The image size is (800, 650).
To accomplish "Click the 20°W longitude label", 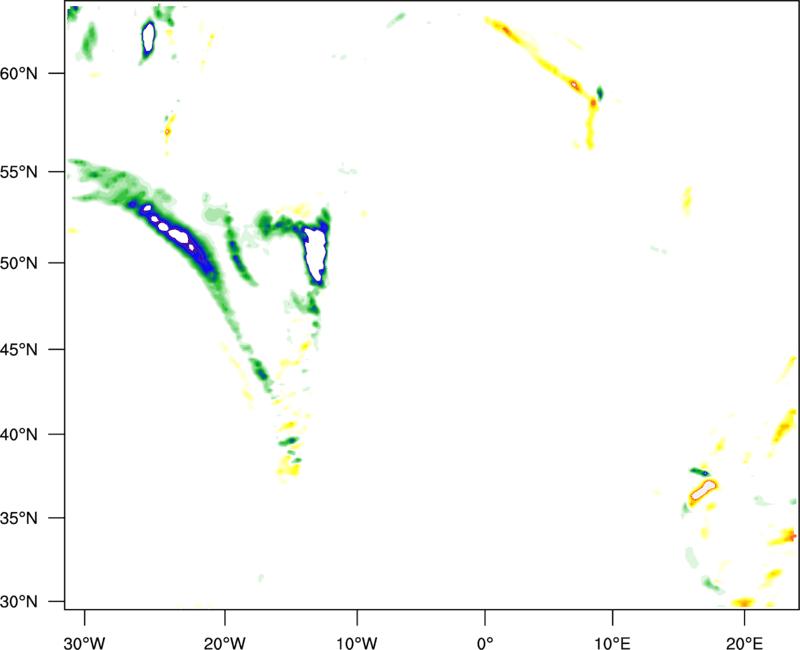I will [225, 643].
